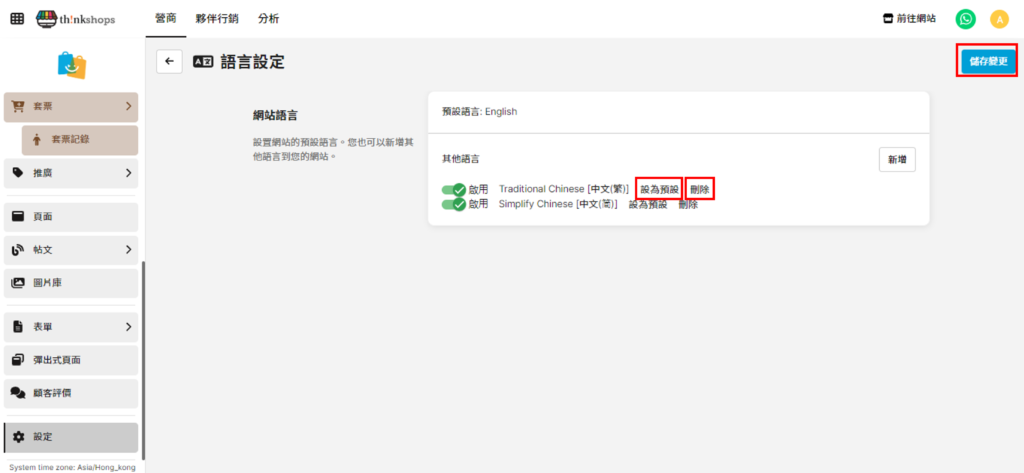1024x473 pixels.
Task: Open the user avatar account menu
Action: 999,19
